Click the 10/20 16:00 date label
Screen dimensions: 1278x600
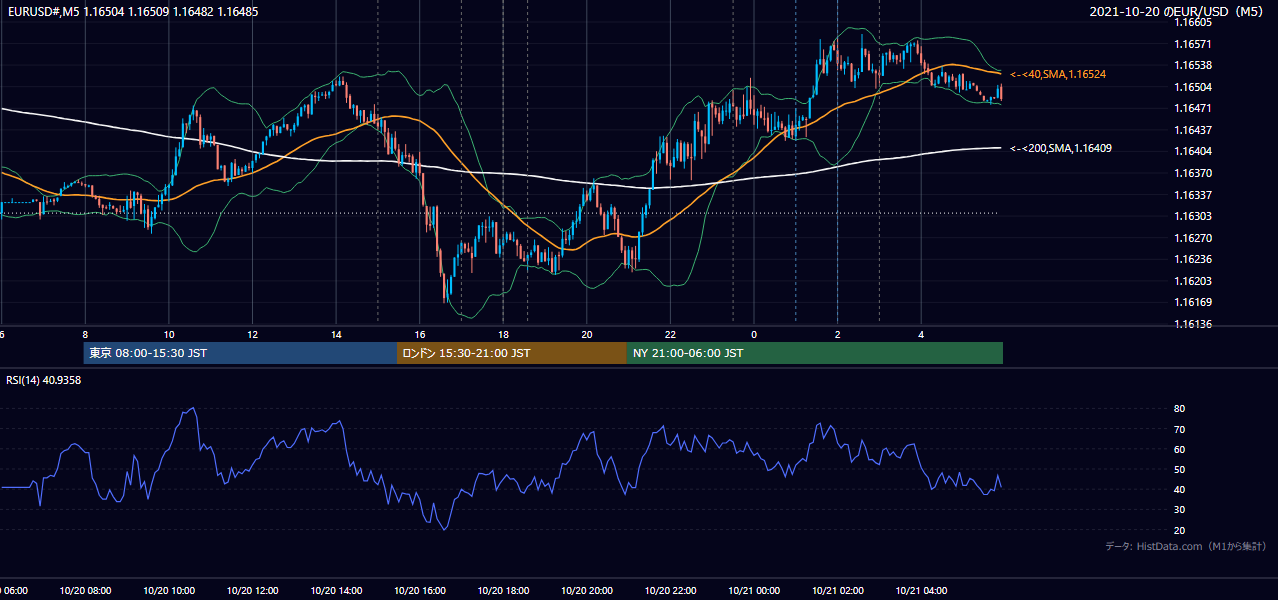point(420,591)
